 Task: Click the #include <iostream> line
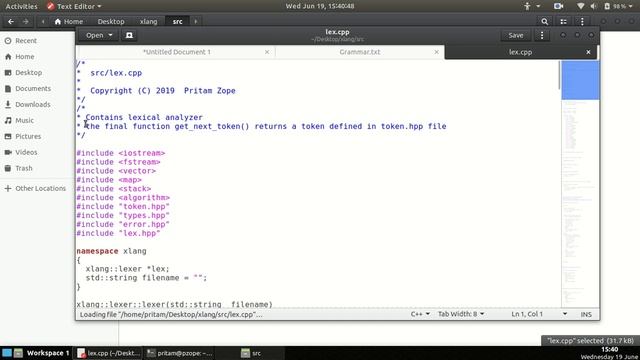pos(120,153)
